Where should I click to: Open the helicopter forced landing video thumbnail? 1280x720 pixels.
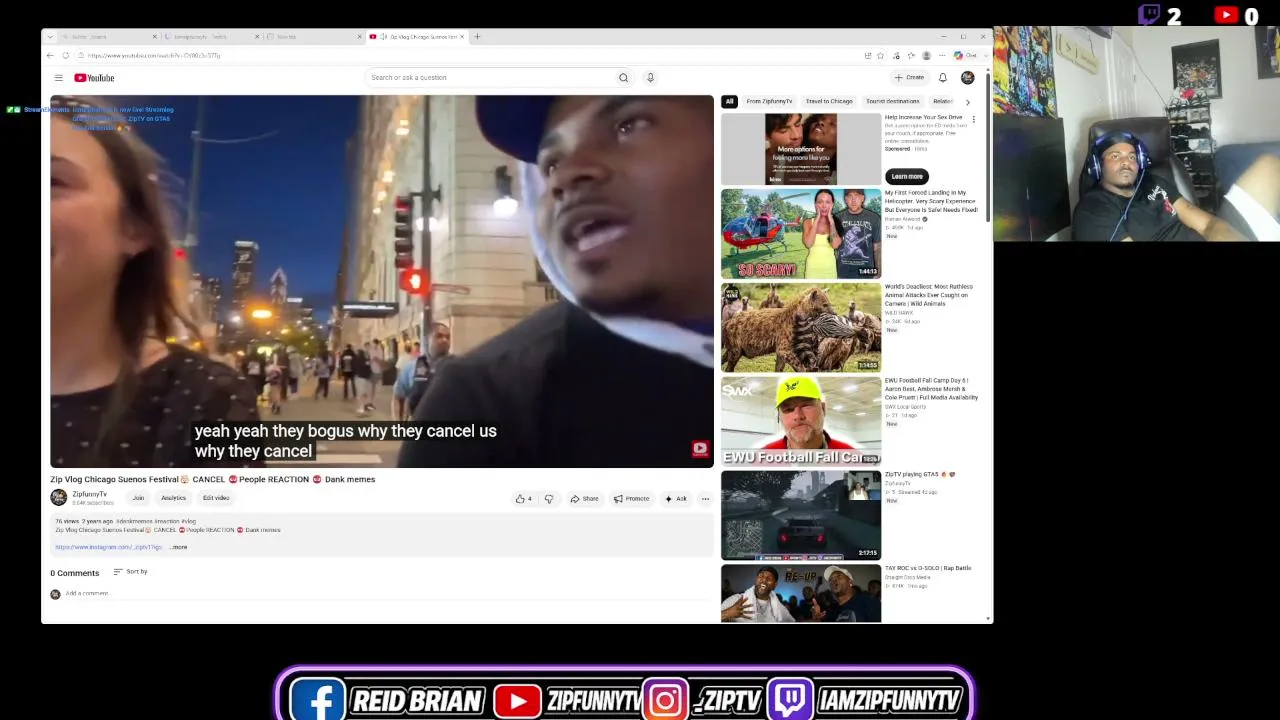801,234
